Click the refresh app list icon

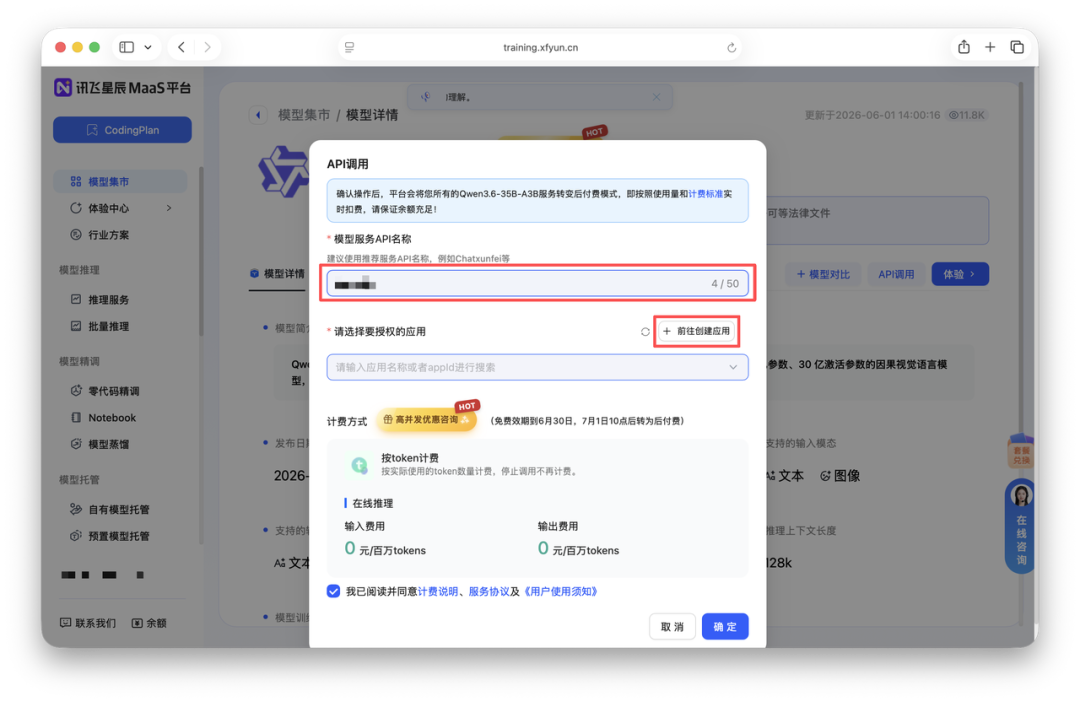pyautogui.click(x=645, y=331)
